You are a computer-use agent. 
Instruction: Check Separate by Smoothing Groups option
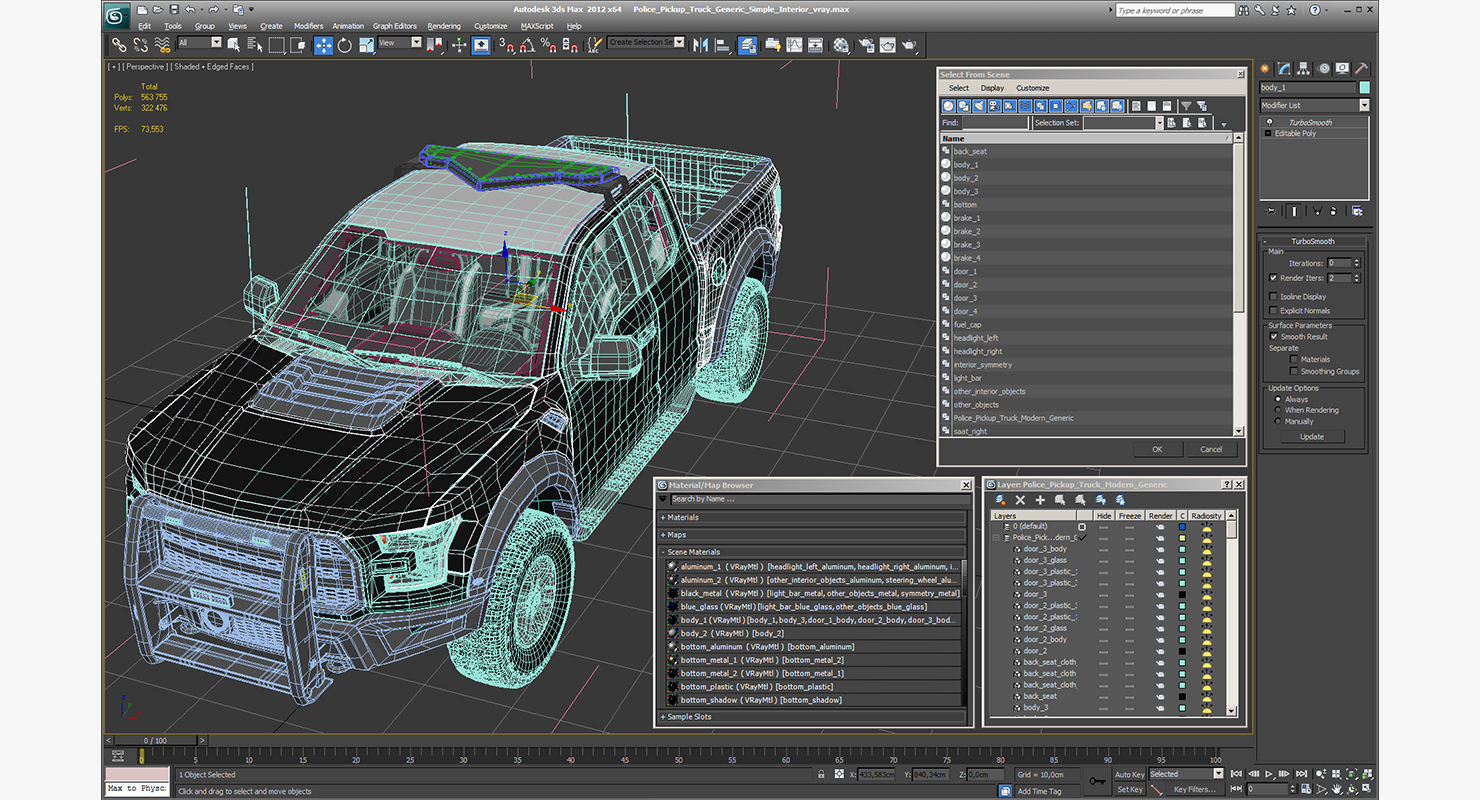click(x=1293, y=371)
